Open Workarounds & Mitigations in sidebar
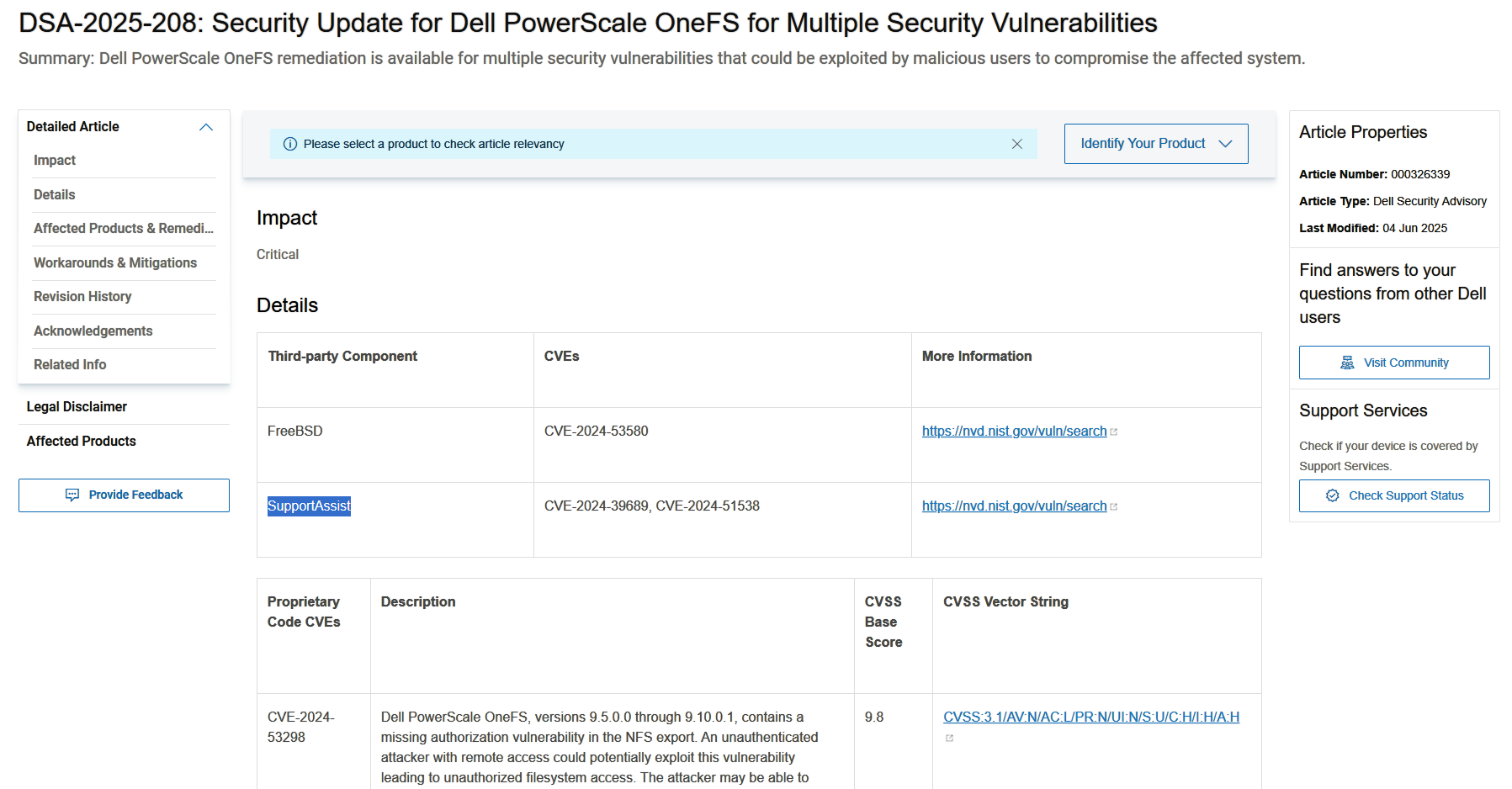This screenshot has width=1512, height=789. click(115, 262)
